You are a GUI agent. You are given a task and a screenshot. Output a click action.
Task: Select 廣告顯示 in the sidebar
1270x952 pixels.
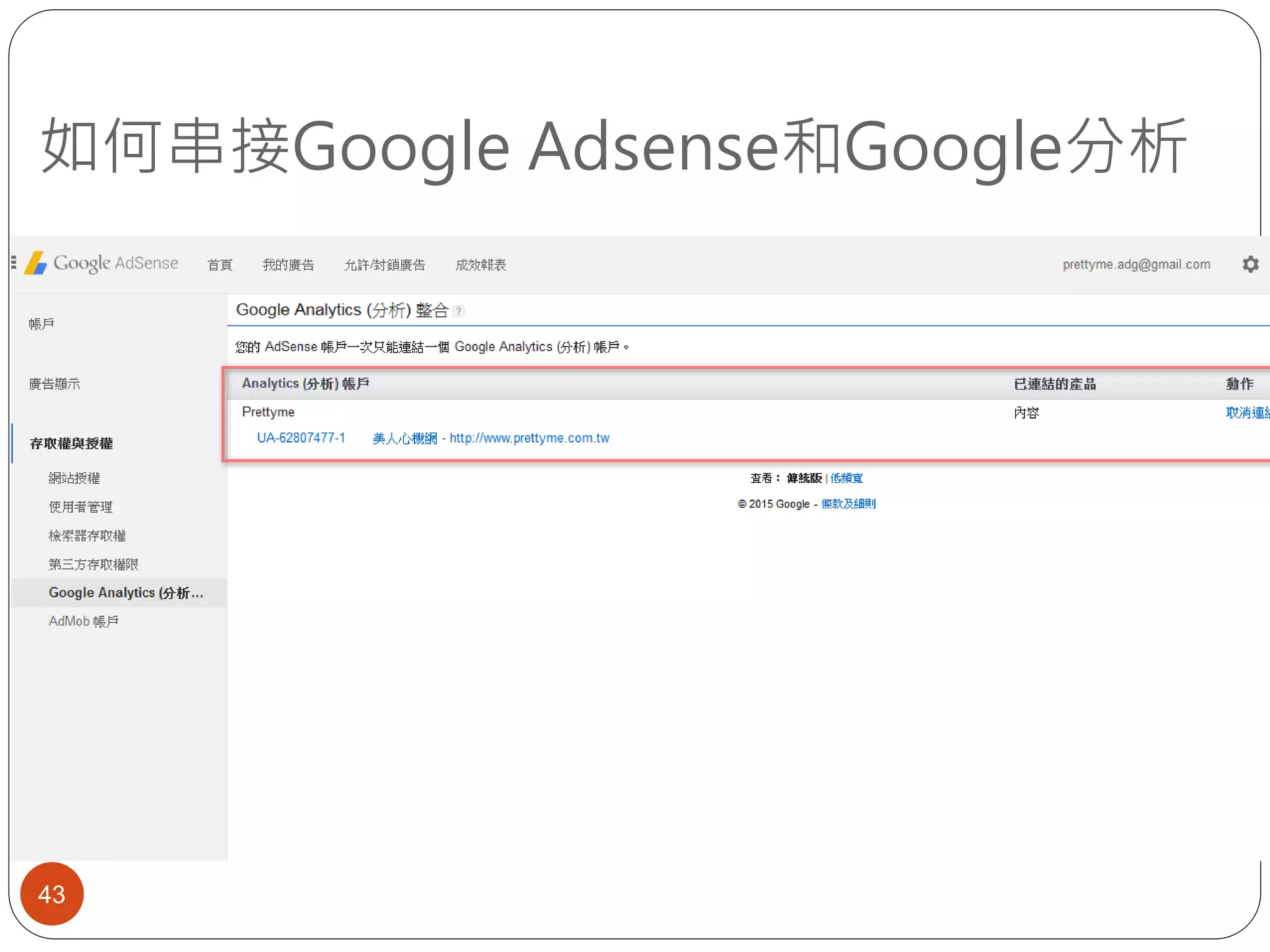pos(55,384)
